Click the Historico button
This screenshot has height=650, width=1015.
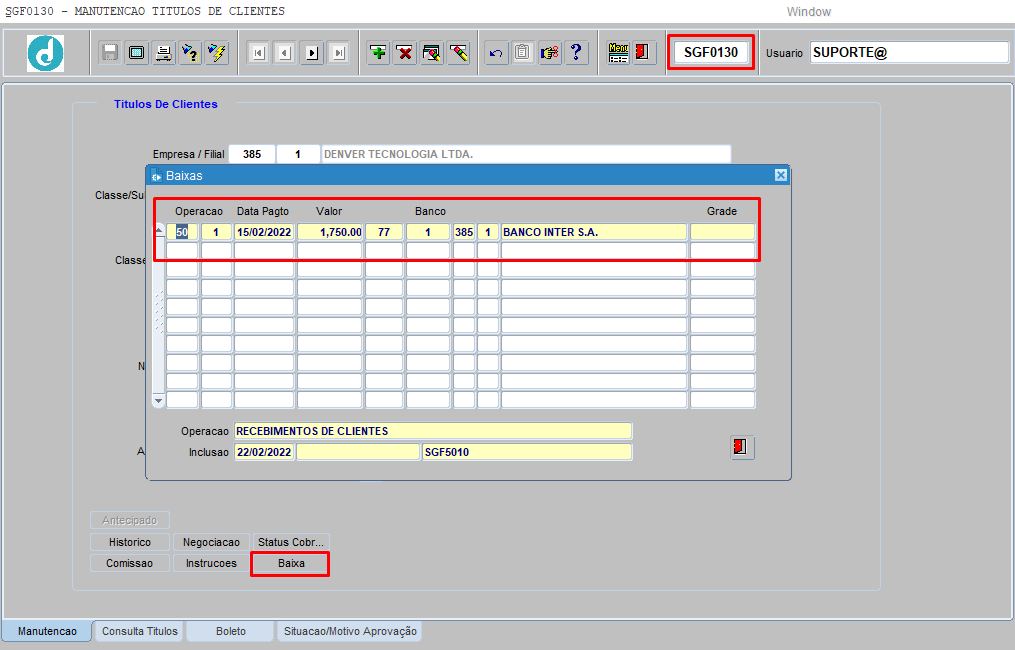[129, 543]
